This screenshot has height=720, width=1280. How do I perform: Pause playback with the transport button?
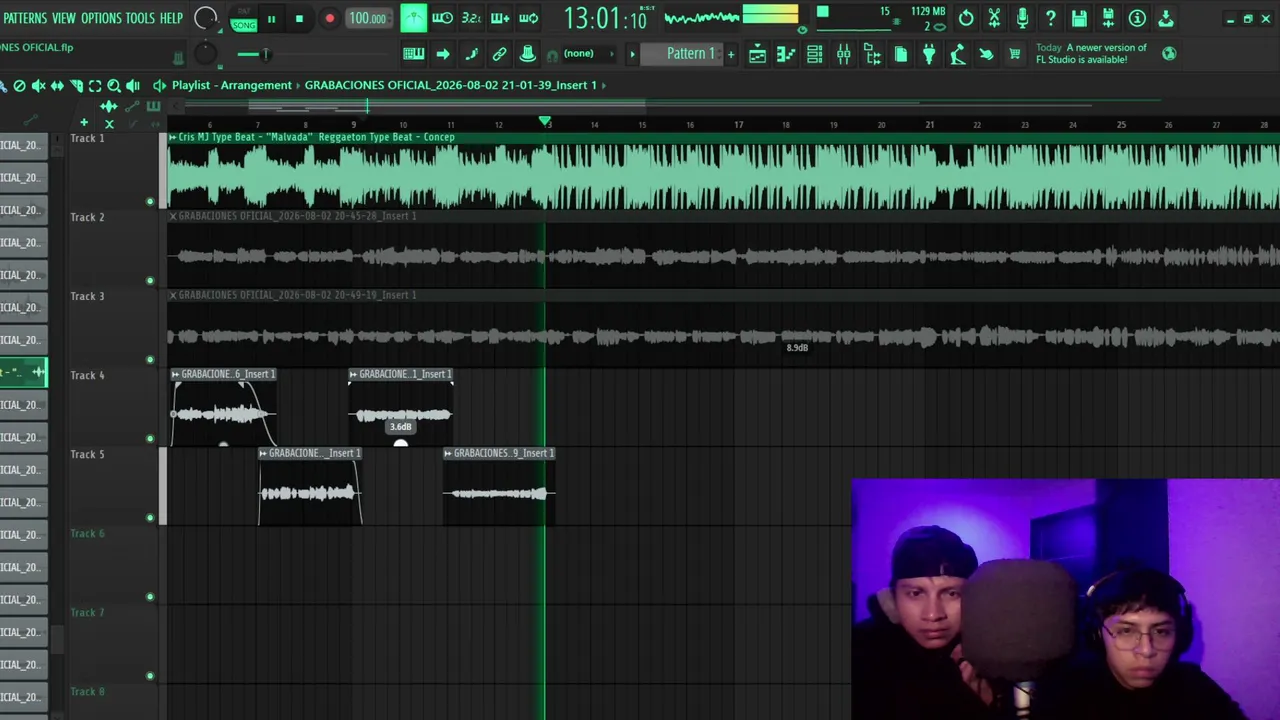(271, 19)
